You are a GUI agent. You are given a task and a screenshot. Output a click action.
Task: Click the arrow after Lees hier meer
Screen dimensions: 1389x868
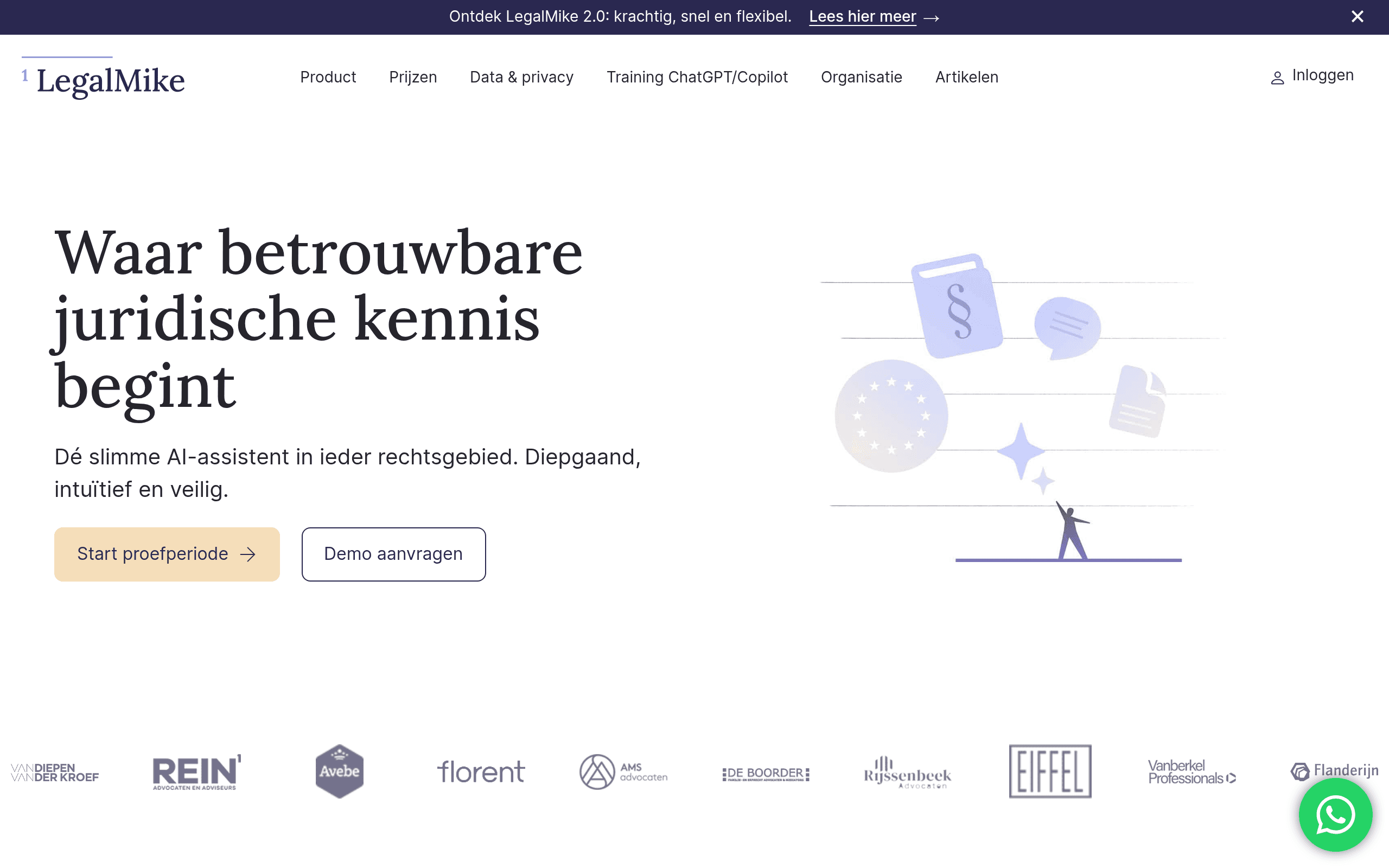[931, 18]
